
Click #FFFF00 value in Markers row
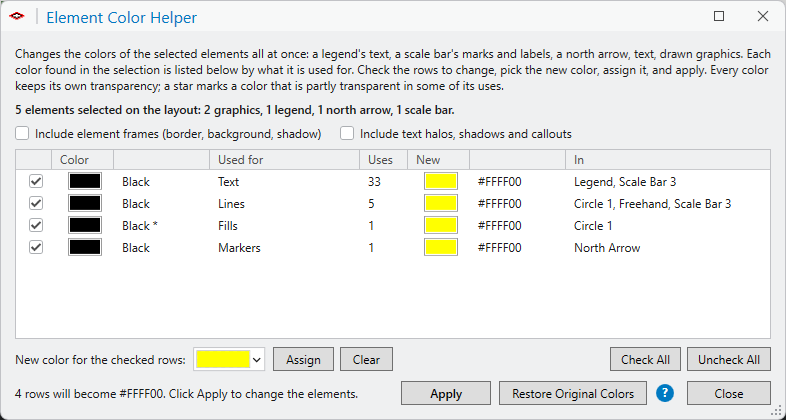(x=499, y=248)
